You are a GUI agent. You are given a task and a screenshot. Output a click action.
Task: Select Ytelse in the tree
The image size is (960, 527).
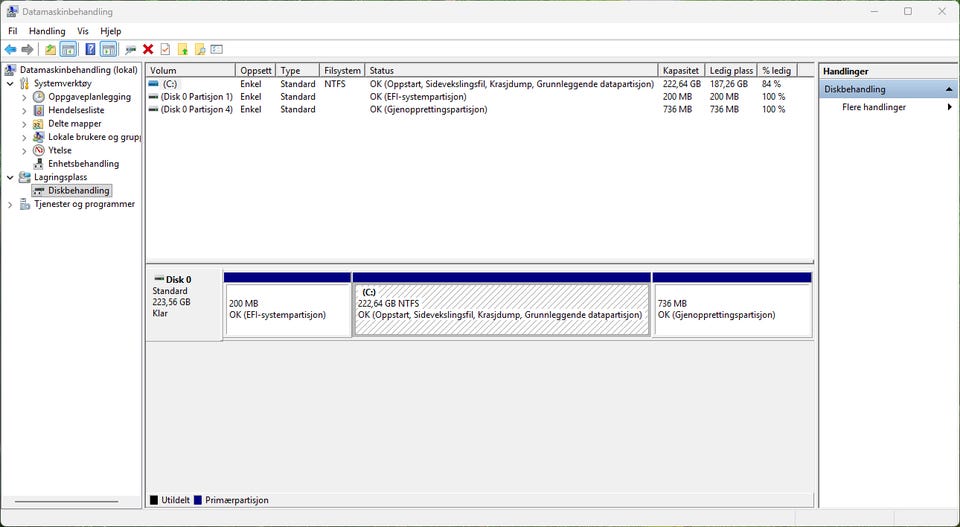click(x=59, y=151)
